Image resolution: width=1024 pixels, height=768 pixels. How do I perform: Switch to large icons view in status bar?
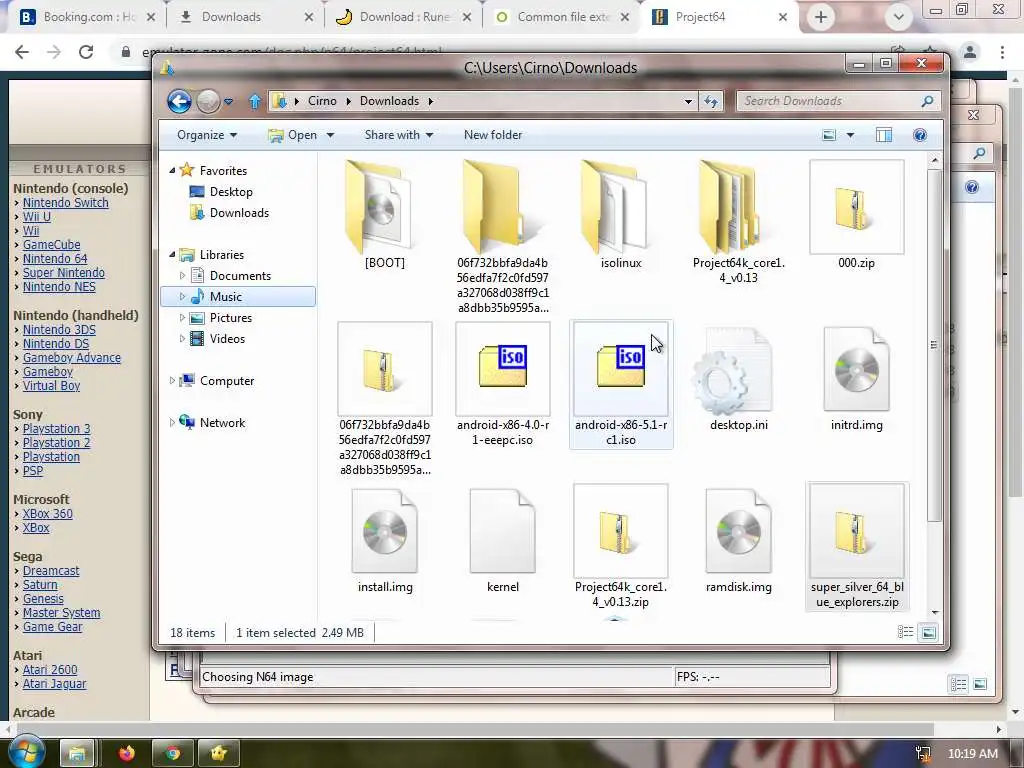tap(928, 632)
